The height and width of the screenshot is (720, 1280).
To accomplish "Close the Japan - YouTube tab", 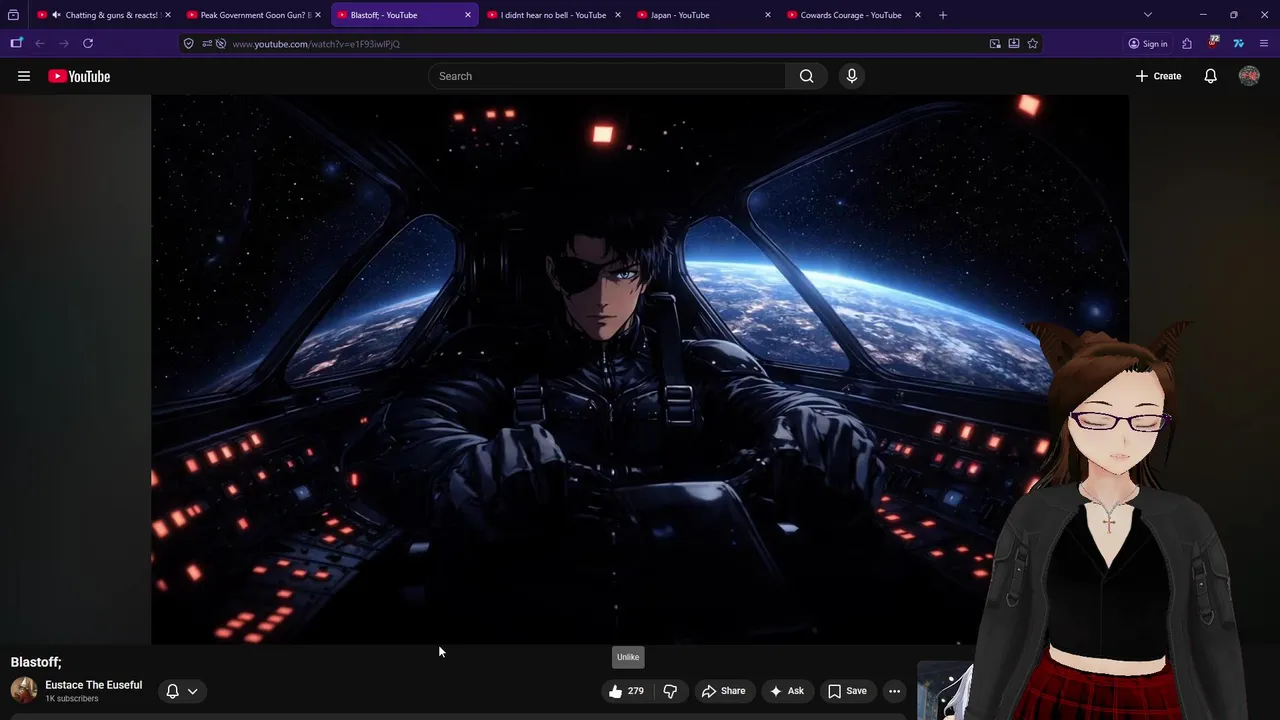I will click(767, 15).
